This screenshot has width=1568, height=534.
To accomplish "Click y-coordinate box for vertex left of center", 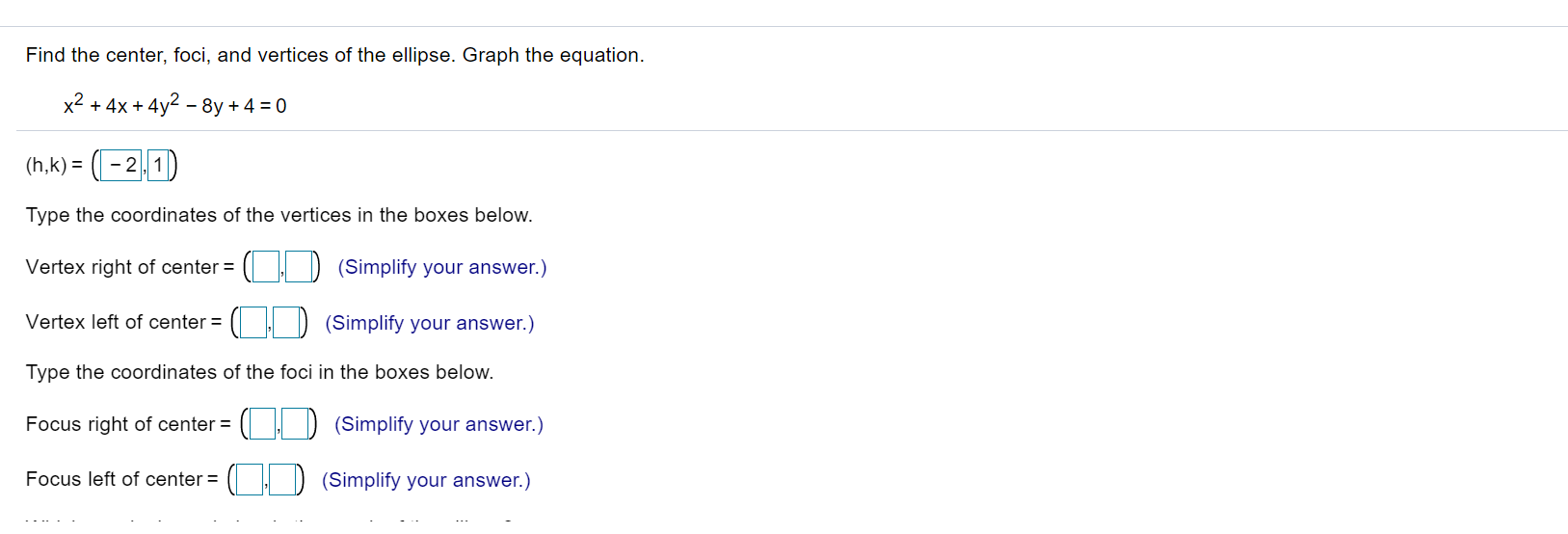I will click(x=286, y=322).
